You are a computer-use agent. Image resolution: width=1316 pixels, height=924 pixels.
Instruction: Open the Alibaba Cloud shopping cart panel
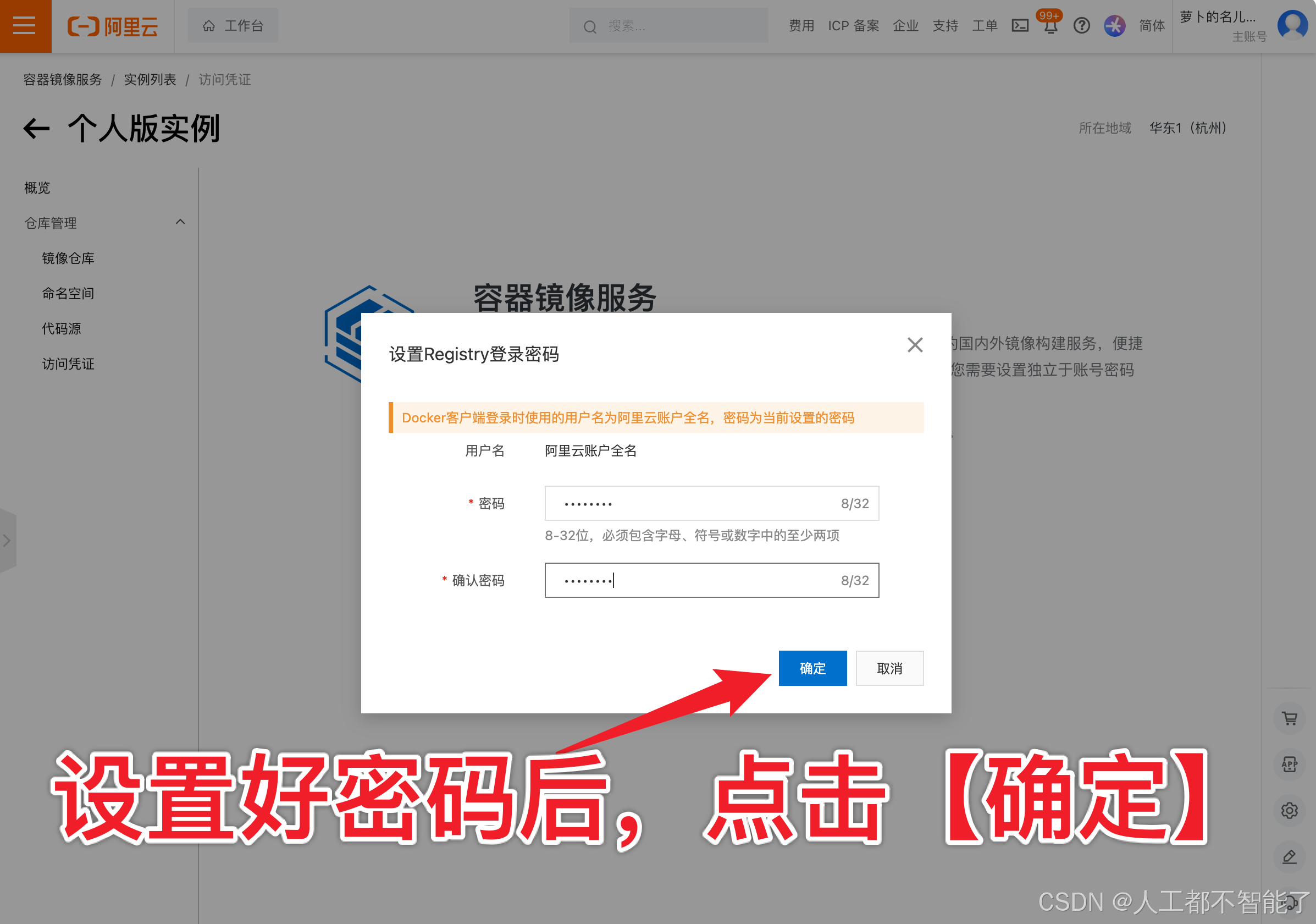point(1290,718)
